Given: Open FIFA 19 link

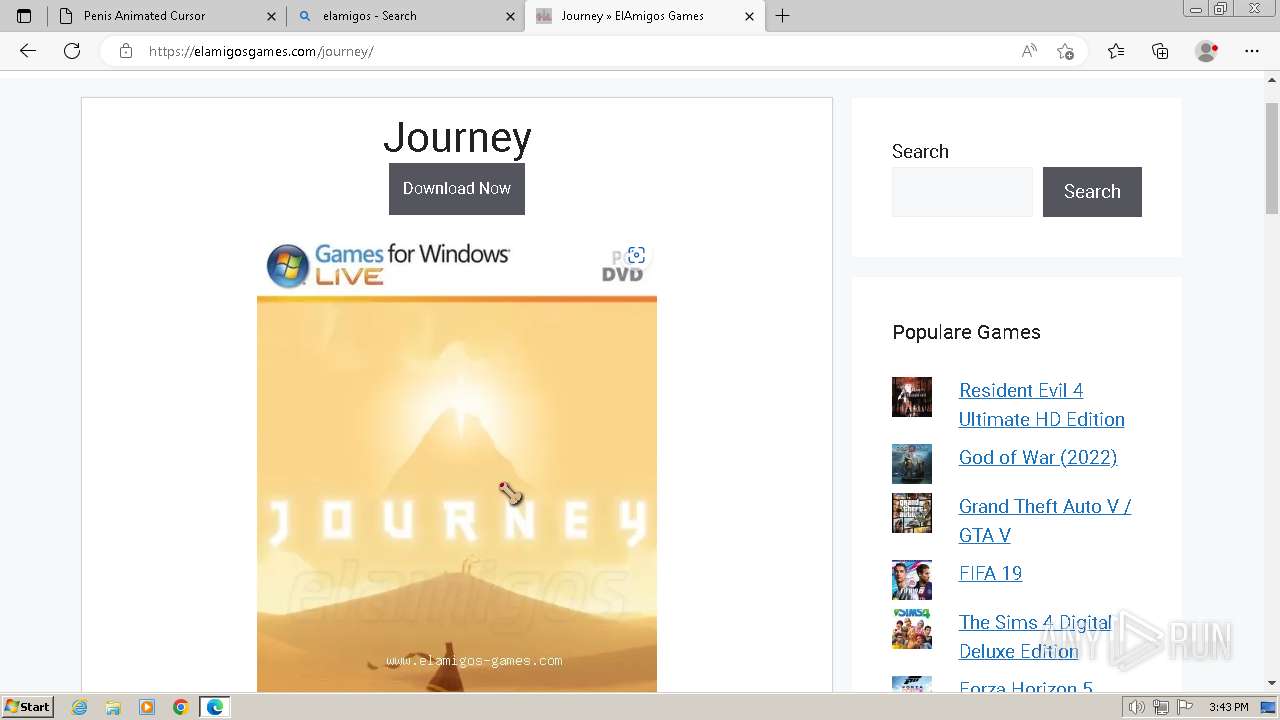Looking at the screenshot, I should [x=990, y=573].
